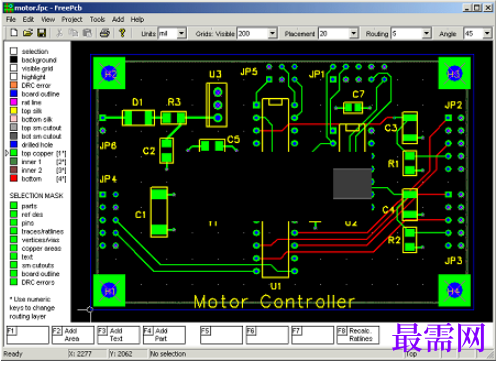The height and width of the screenshot is (369, 504).
Task: Click the F4 Add Part button
Action: [164, 335]
